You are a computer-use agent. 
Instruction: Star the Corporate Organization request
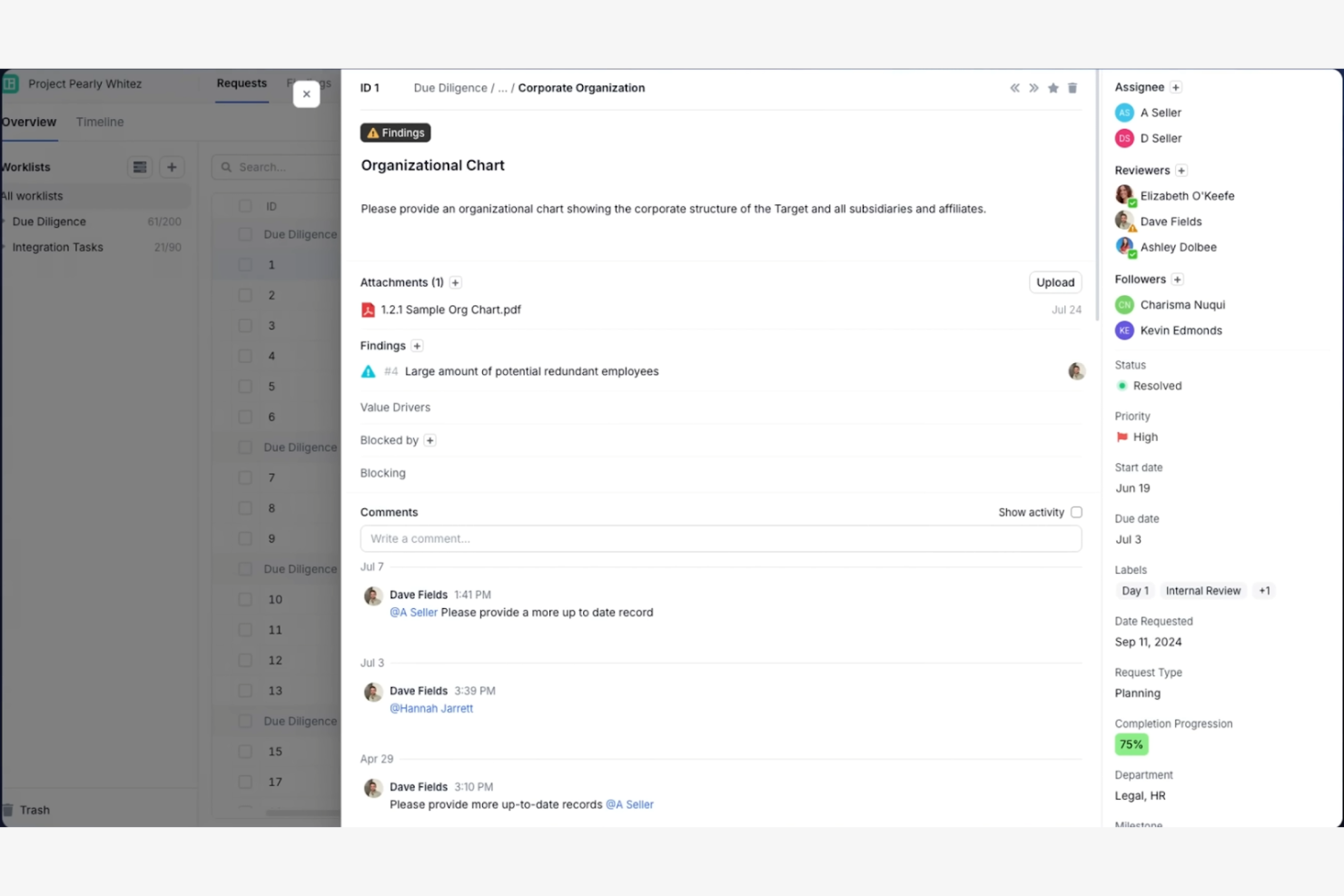(x=1053, y=88)
